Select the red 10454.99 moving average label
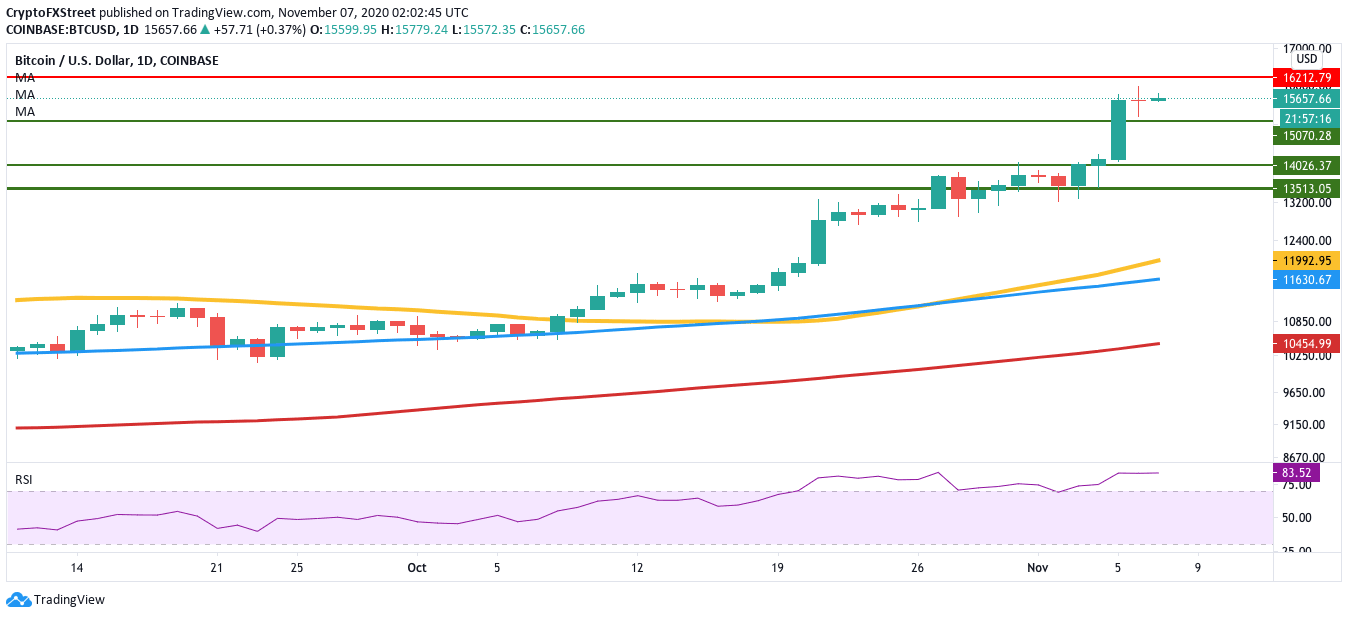Screen dimensions: 1348x618 (1306, 343)
